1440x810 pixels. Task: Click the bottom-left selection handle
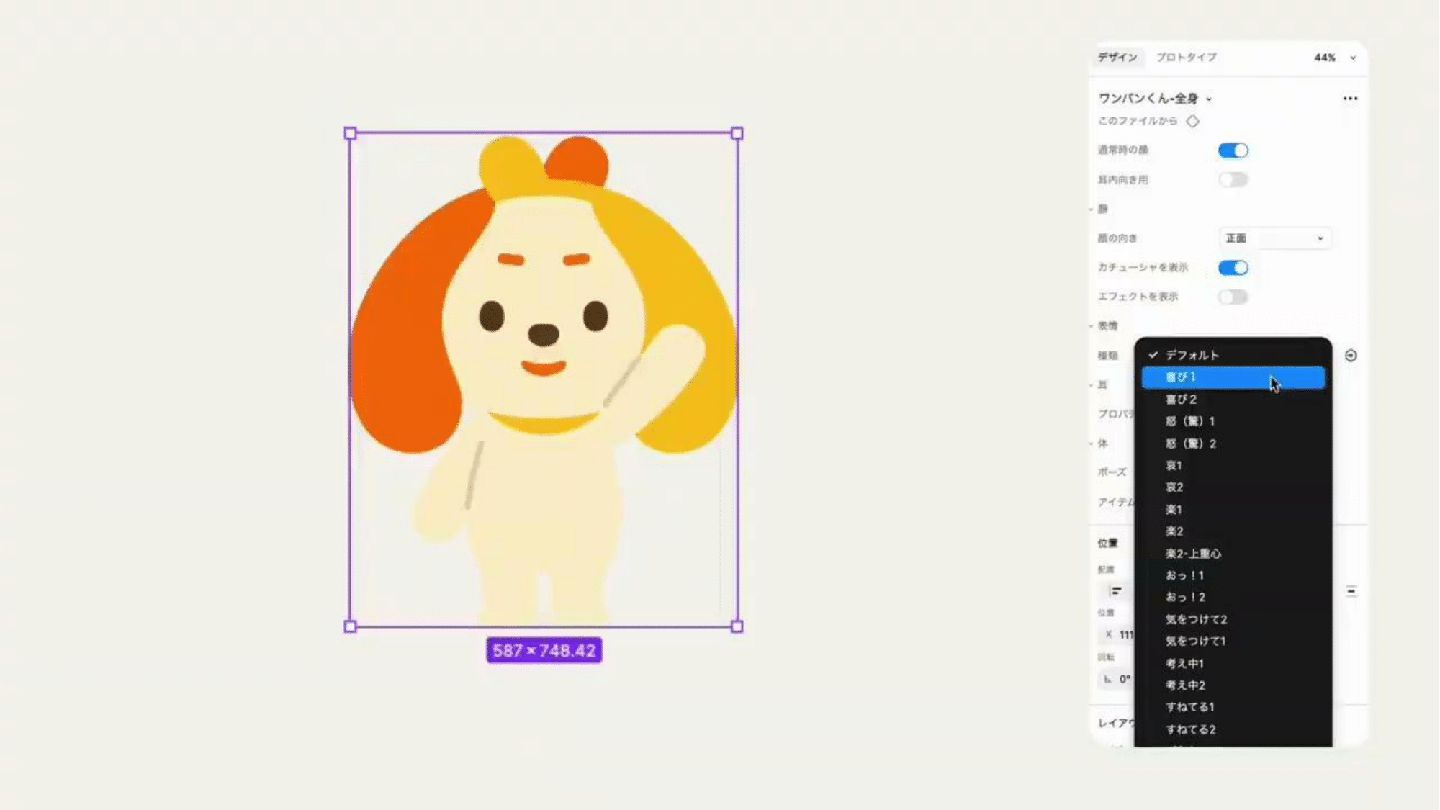tap(350, 627)
